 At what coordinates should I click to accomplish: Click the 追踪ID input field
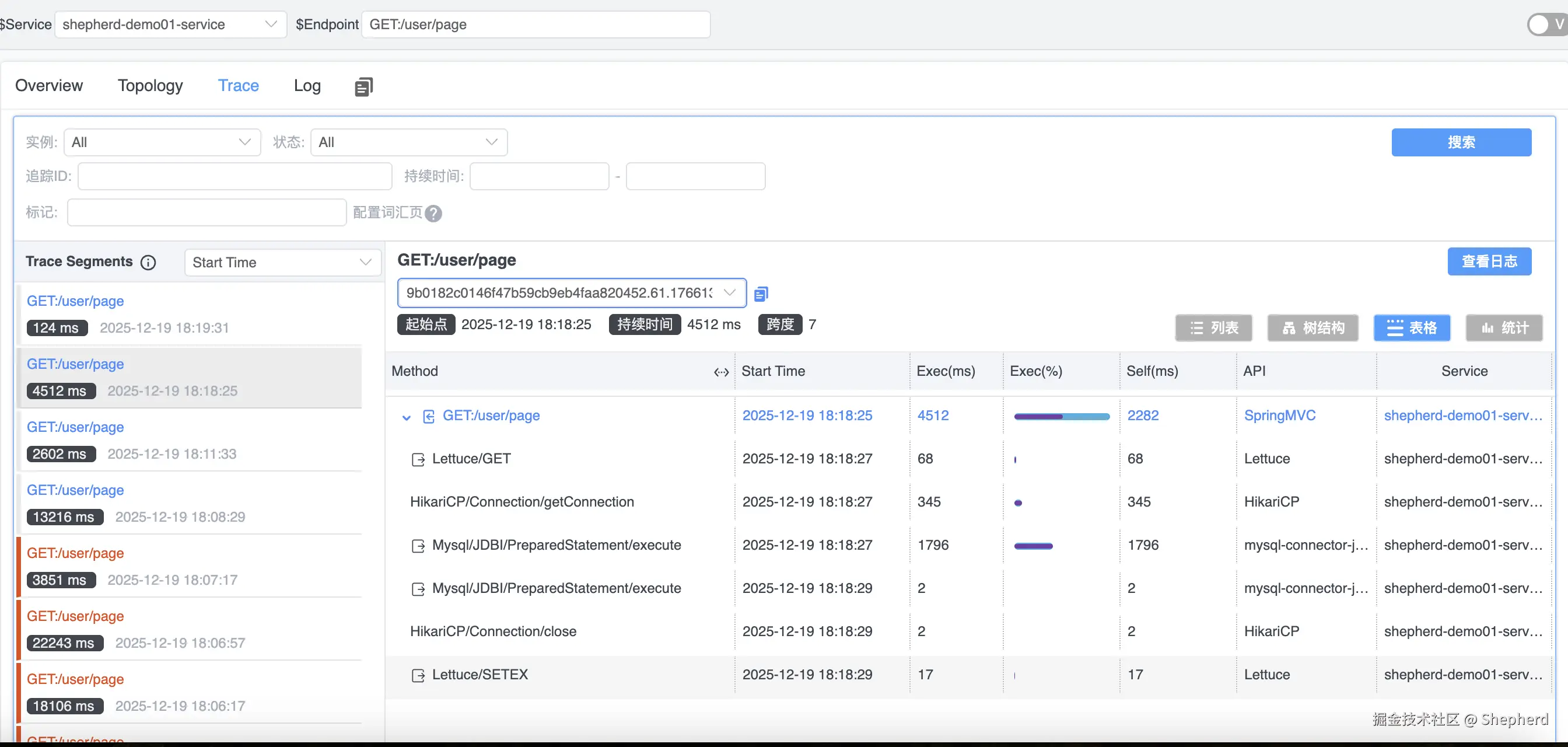[x=235, y=177]
